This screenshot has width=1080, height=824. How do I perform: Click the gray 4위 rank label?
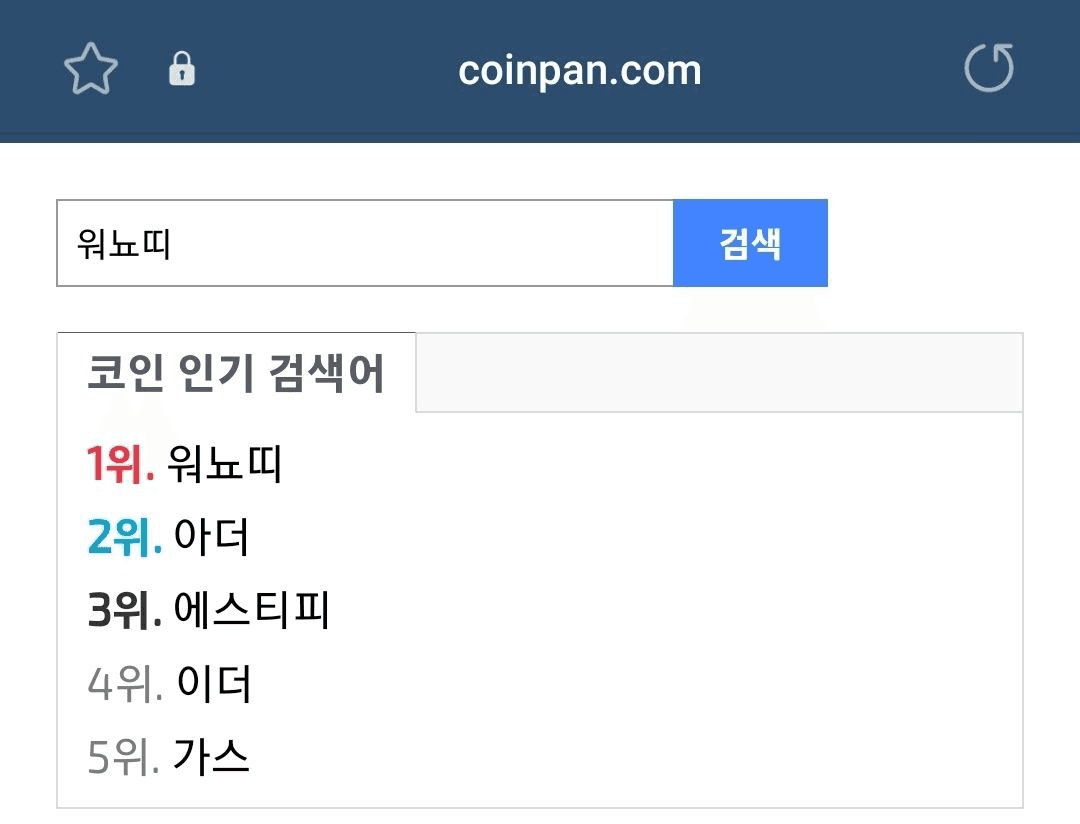tap(125, 685)
